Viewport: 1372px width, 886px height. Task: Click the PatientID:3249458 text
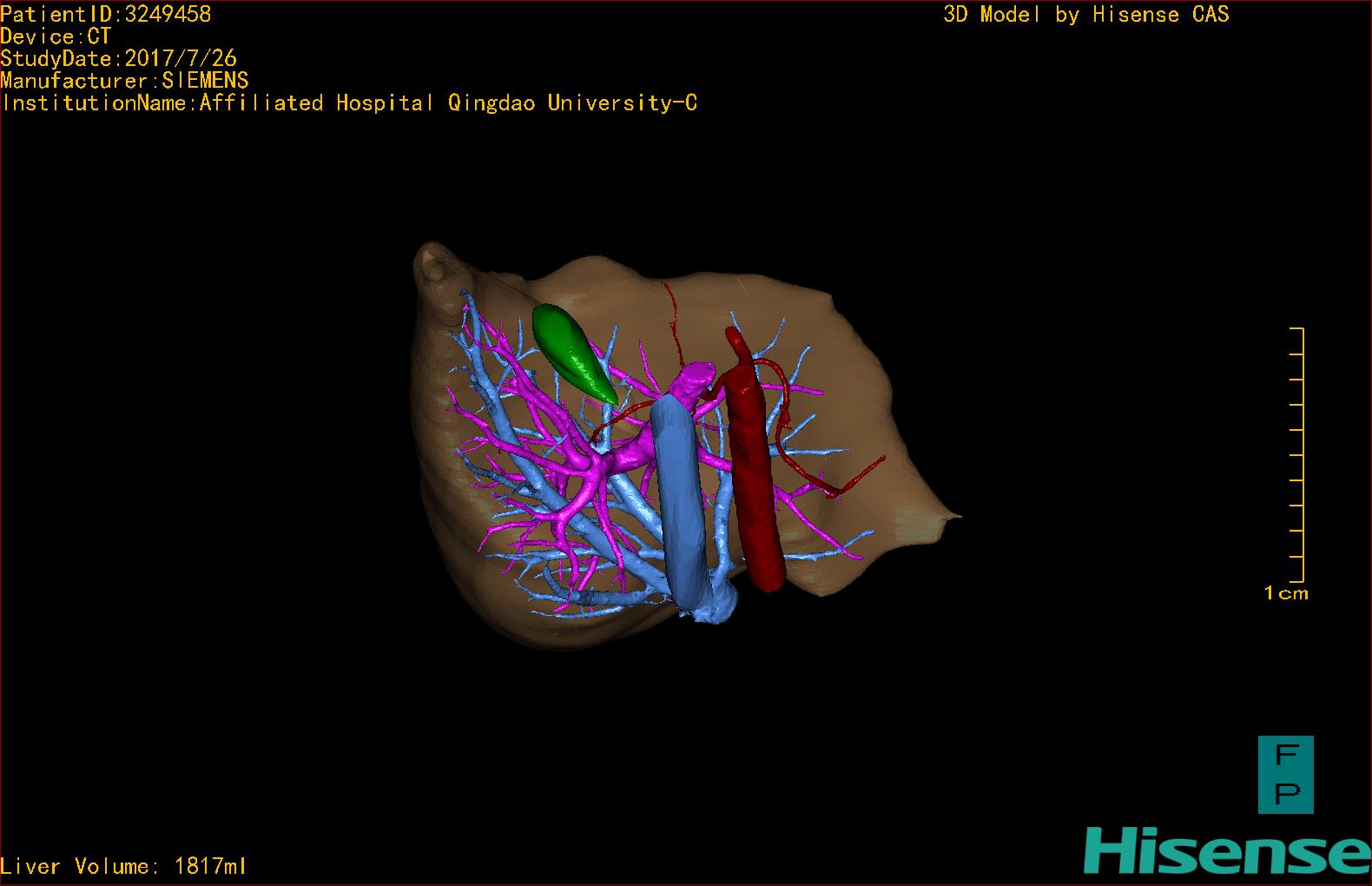point(106,14)
